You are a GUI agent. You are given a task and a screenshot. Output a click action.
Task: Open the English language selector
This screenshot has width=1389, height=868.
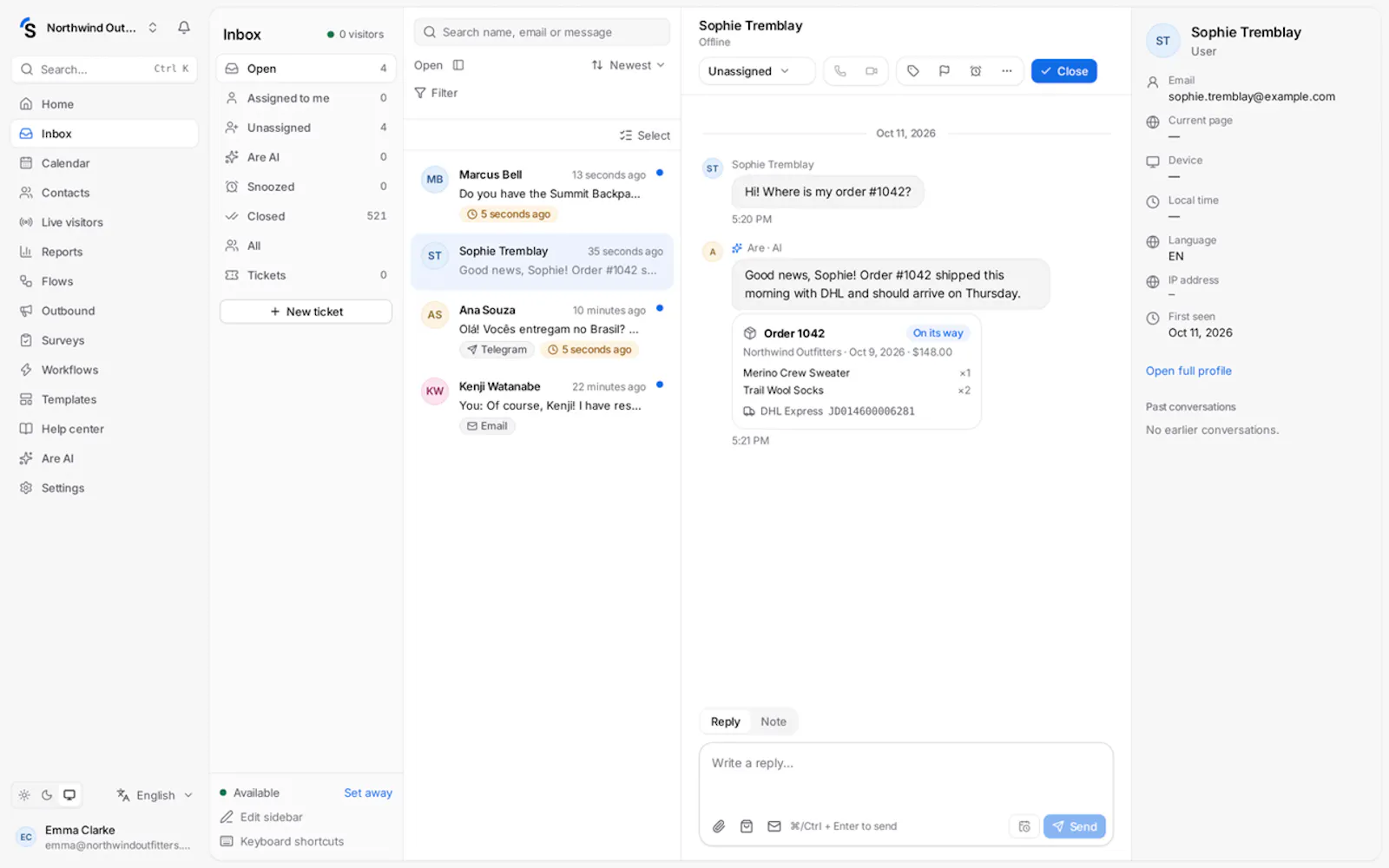pos(155,795)
